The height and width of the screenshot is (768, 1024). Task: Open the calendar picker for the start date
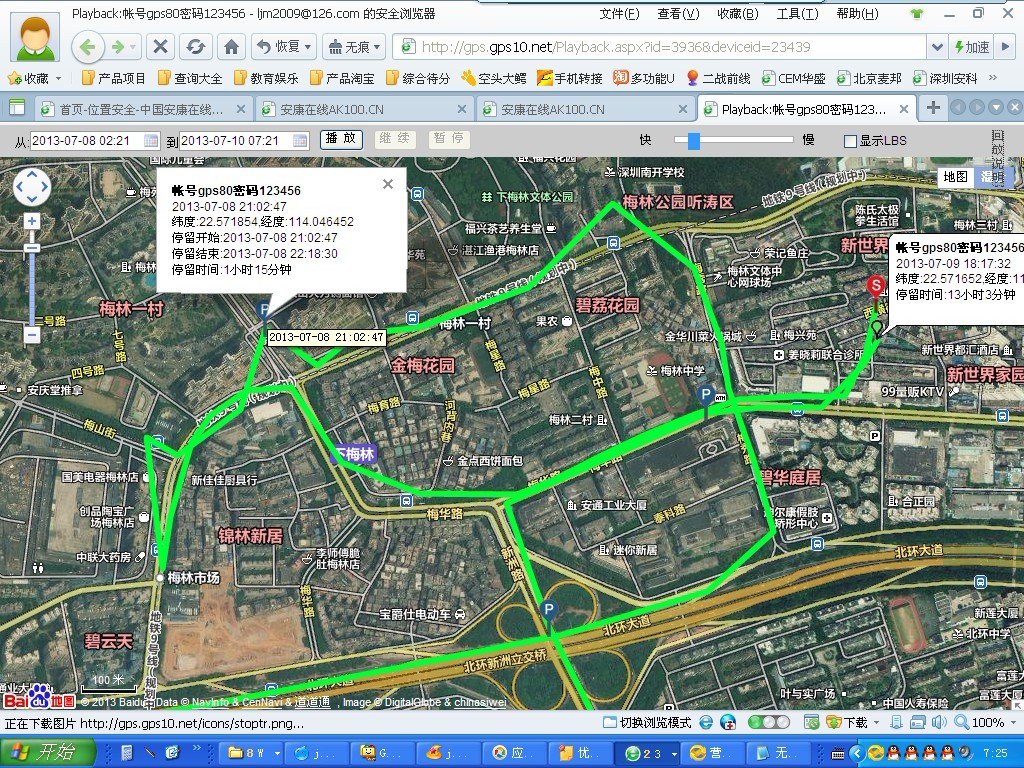point(151,140)
